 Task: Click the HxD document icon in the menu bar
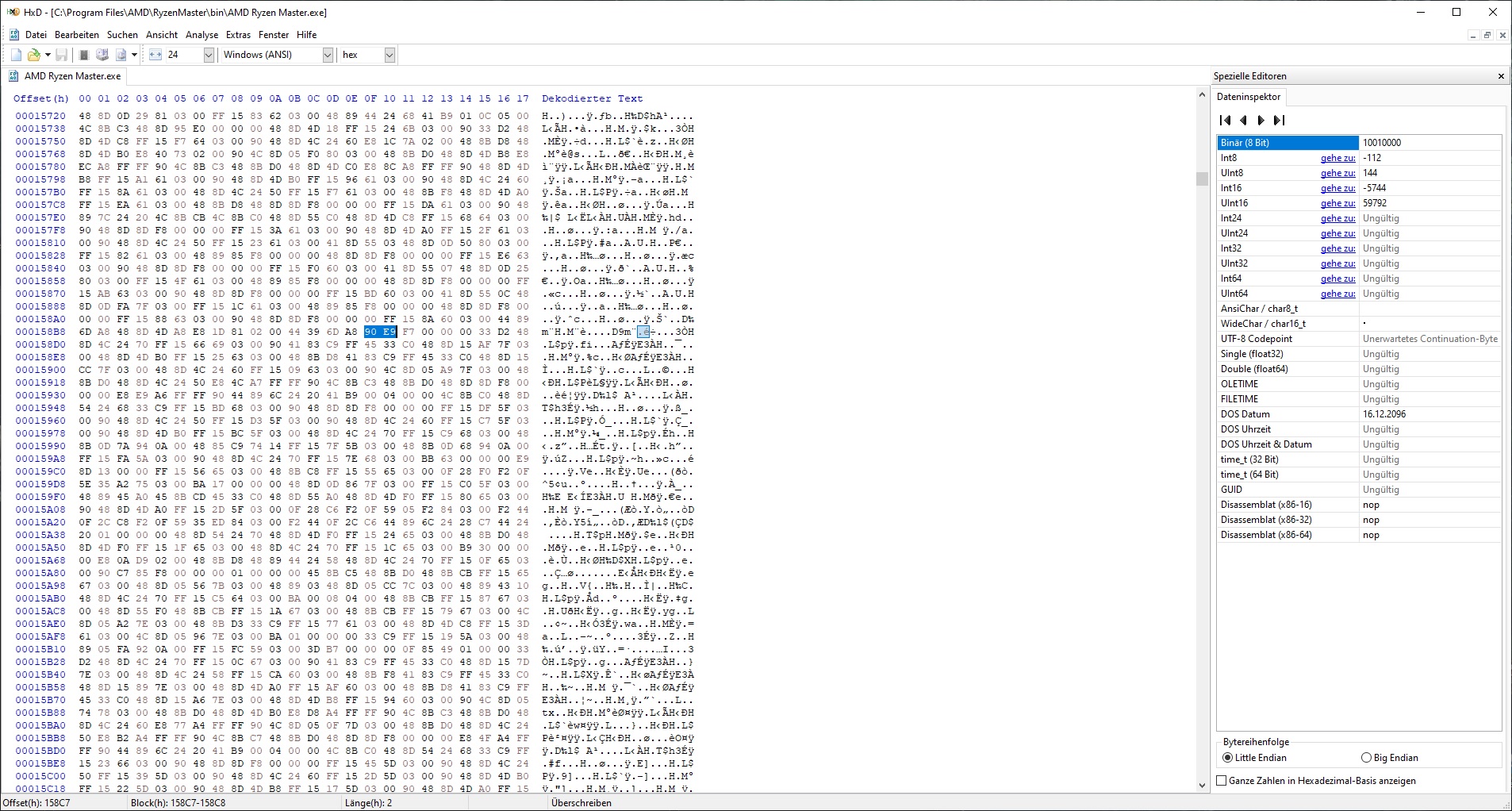(14, 35)
